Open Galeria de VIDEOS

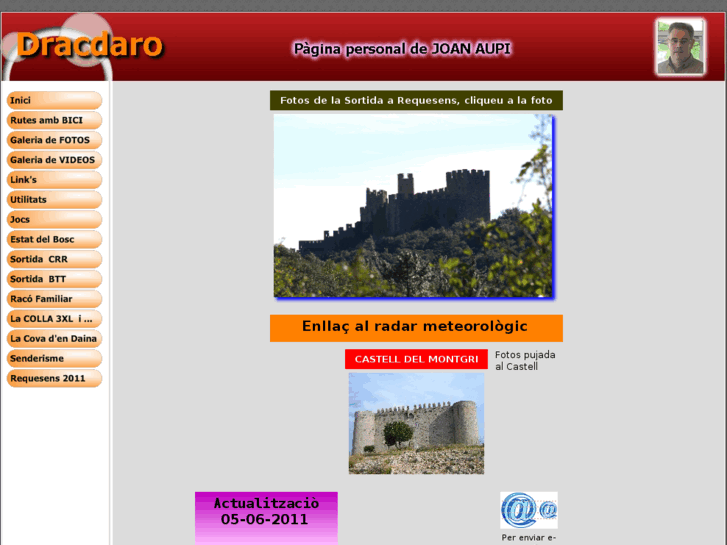pos(54,160)
